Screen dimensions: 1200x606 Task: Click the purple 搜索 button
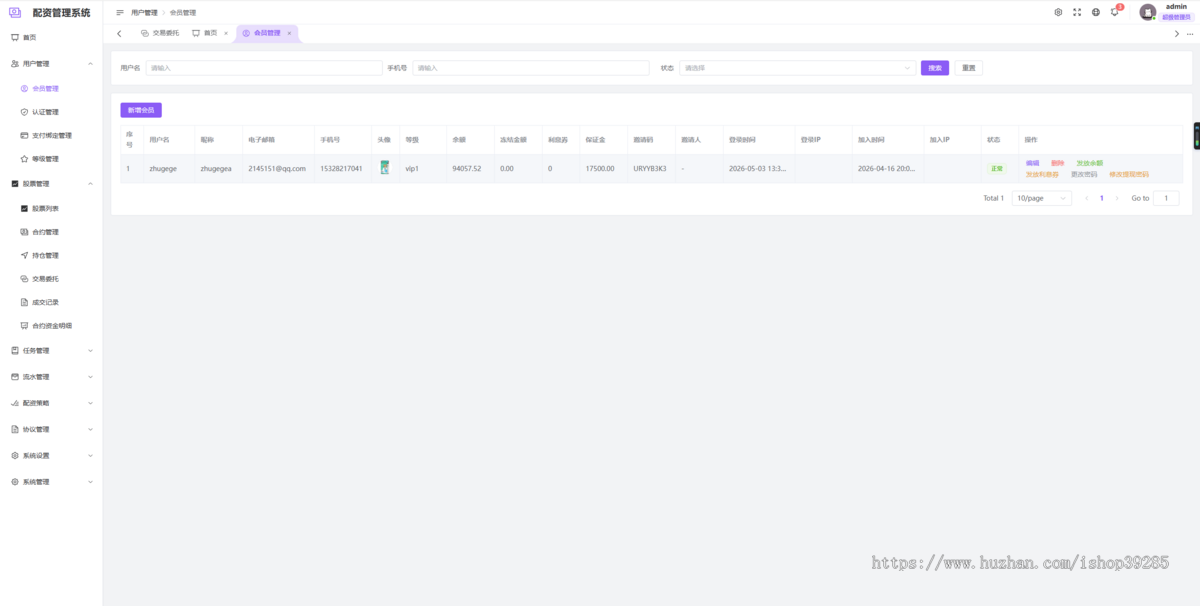click(935, 68)
